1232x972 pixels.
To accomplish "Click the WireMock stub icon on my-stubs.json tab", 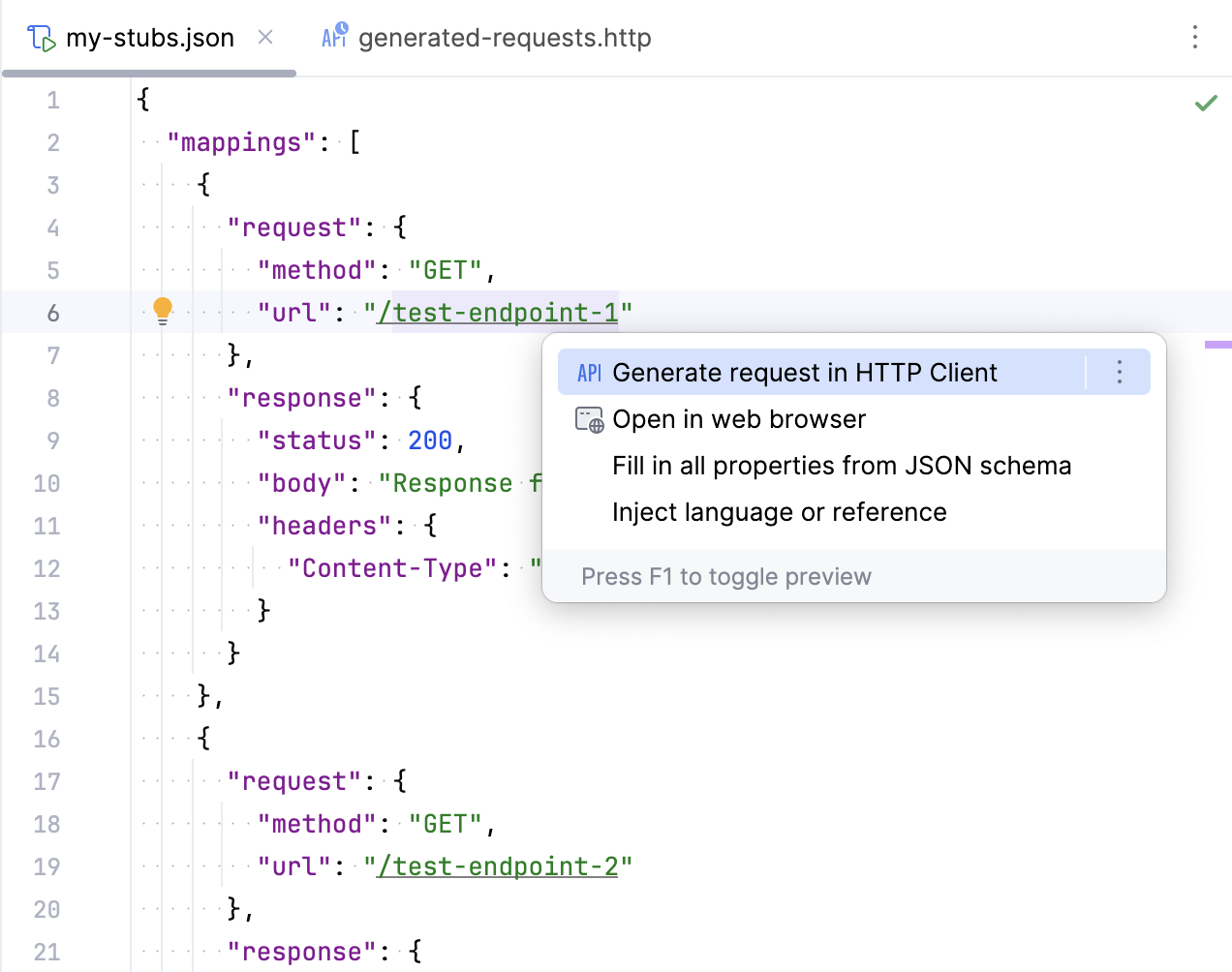I will tap(41, 36).
